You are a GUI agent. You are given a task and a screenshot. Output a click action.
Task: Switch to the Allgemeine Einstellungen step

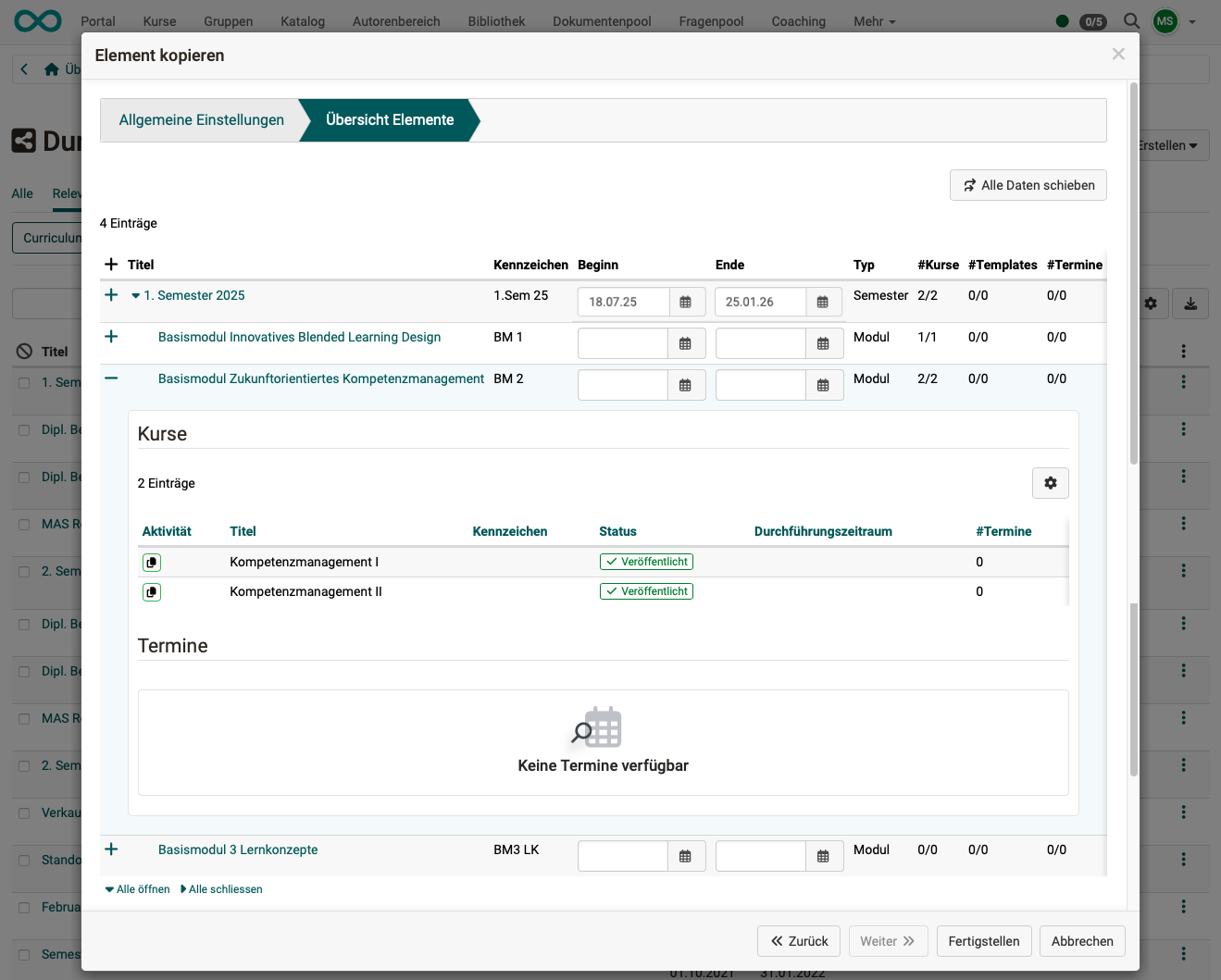point(201,119)
